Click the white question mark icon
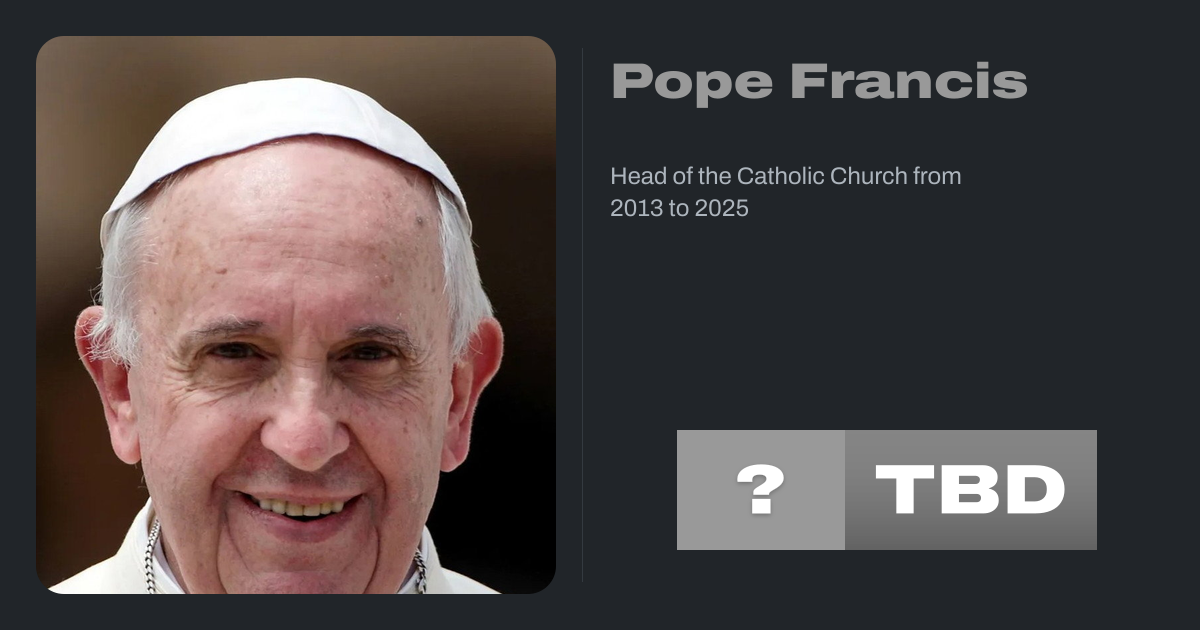The height and width of the screenshot is (630, 1200). tap(761, 490)
